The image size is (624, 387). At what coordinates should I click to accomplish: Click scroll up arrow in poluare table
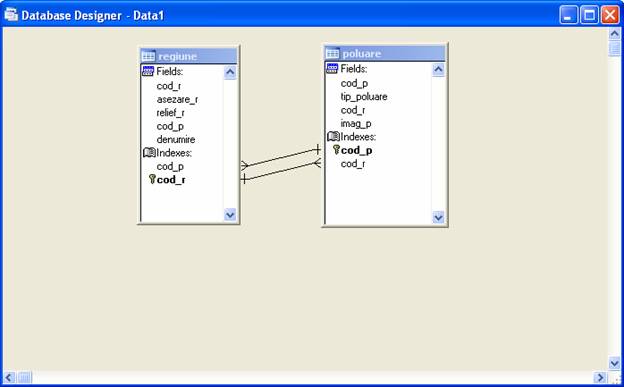438,70
